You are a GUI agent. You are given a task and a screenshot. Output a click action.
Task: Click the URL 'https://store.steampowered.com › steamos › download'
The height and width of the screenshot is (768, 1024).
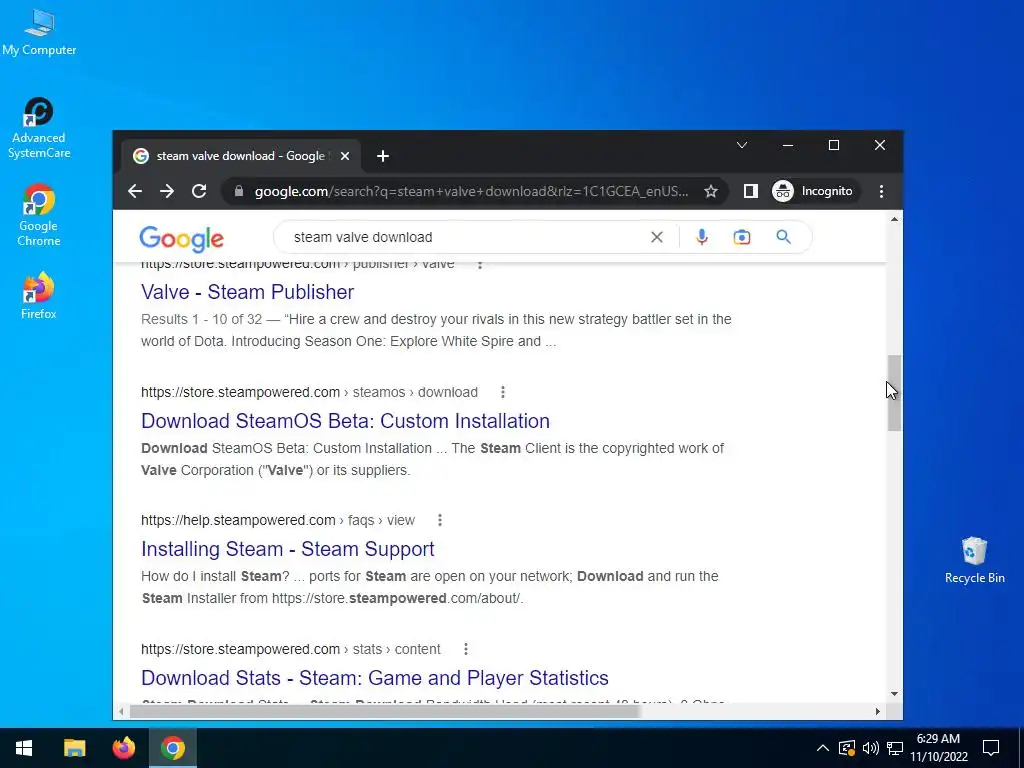pyautogui.click(x=310, y=392)
